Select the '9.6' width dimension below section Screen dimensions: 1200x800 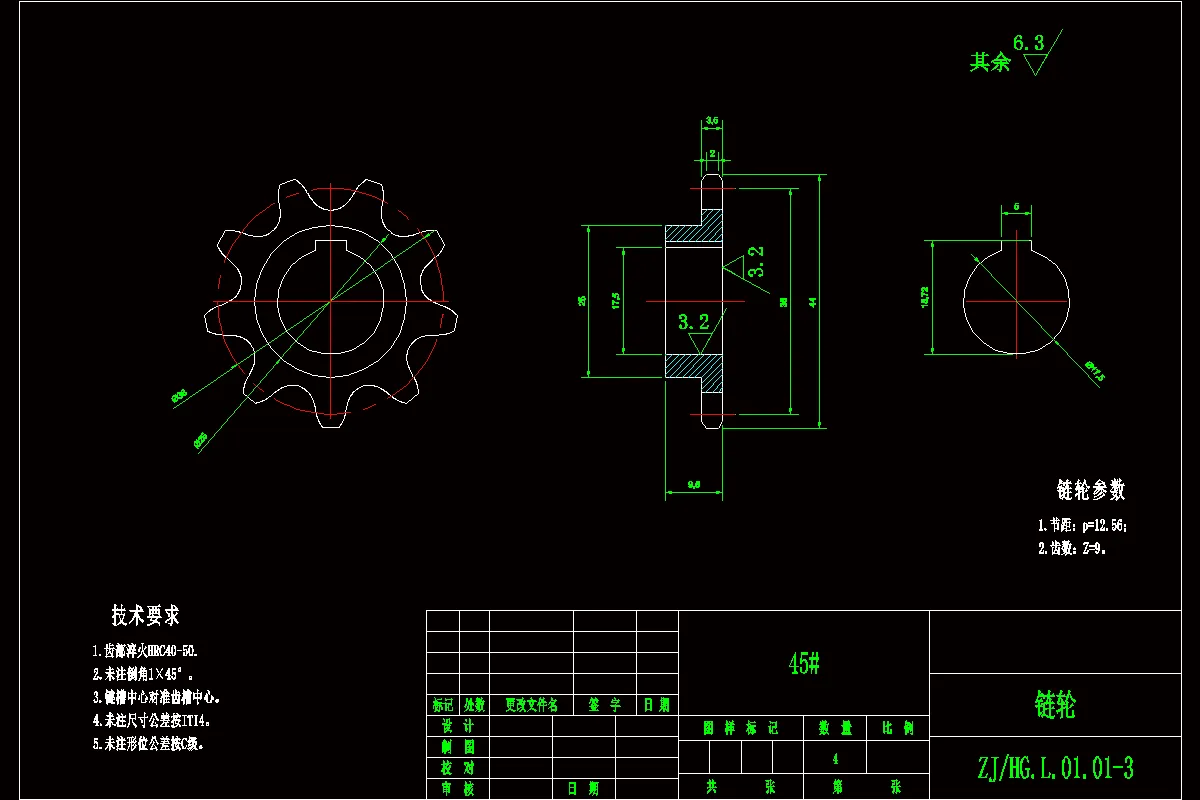point(693,484)
